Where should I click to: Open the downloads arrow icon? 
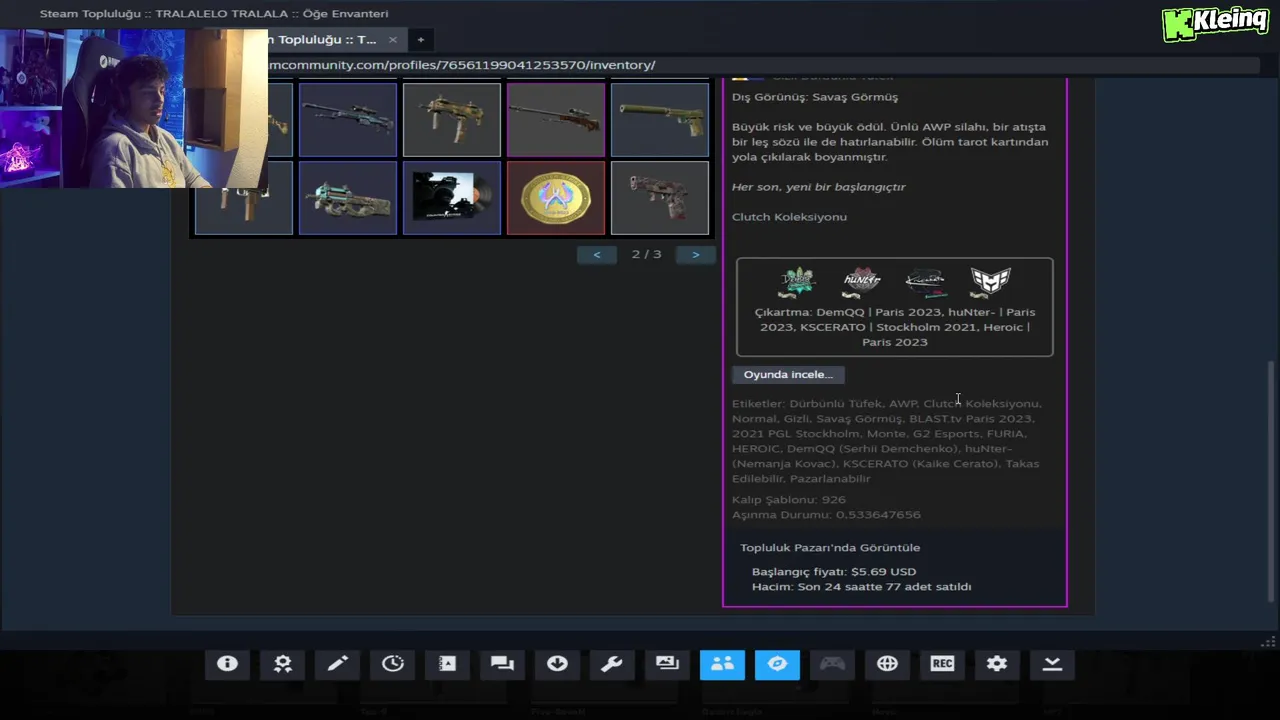pyautogui.click(x=557, y=664)
